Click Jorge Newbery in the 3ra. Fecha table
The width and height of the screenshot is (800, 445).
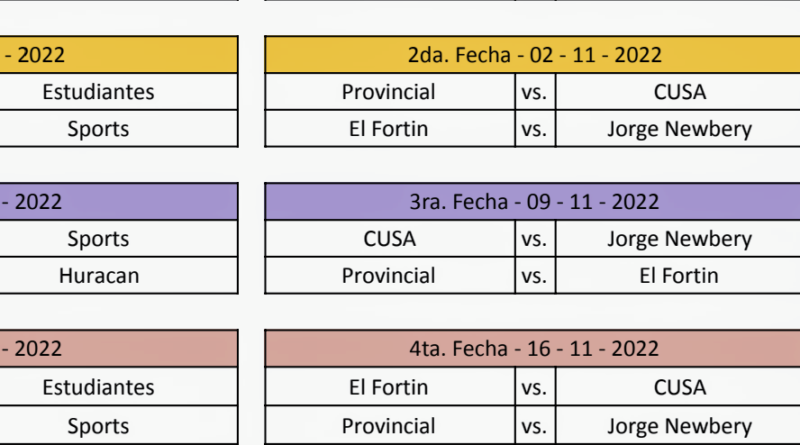click(x=679, y=239)
